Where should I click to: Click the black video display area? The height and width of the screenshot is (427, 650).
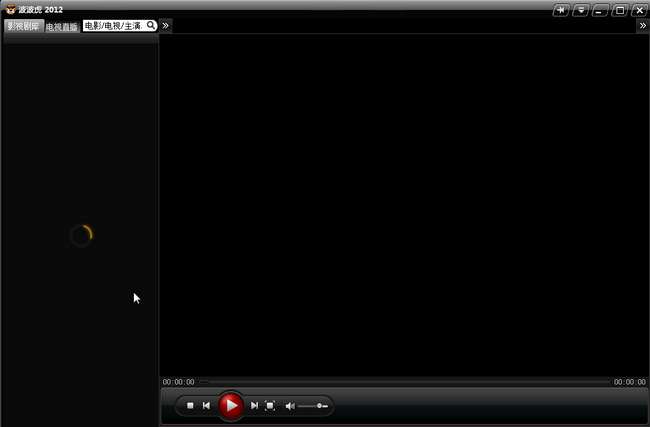[x=404, y=205]
